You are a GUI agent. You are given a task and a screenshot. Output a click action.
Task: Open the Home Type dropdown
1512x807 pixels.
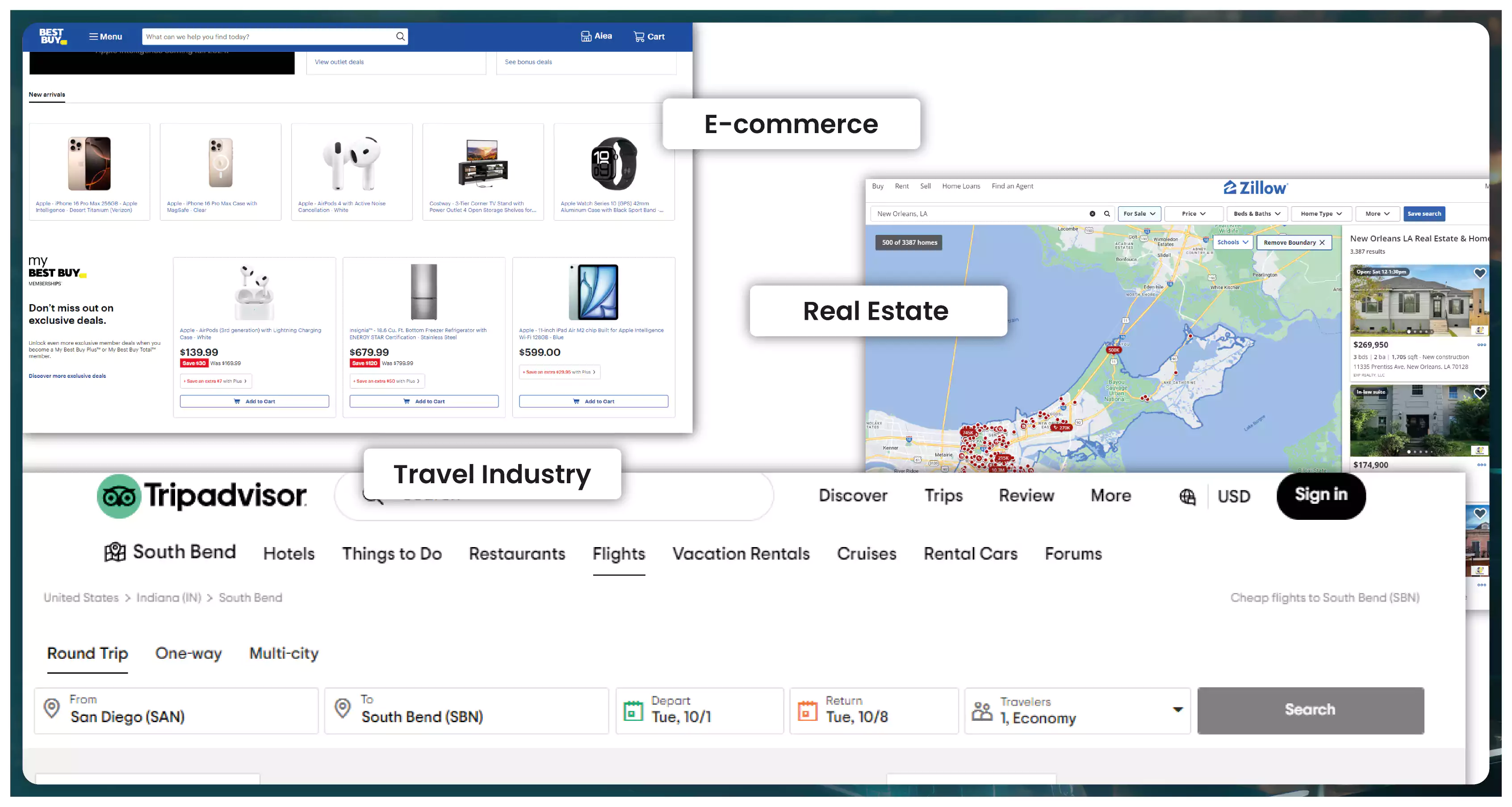pos(1321,213)
